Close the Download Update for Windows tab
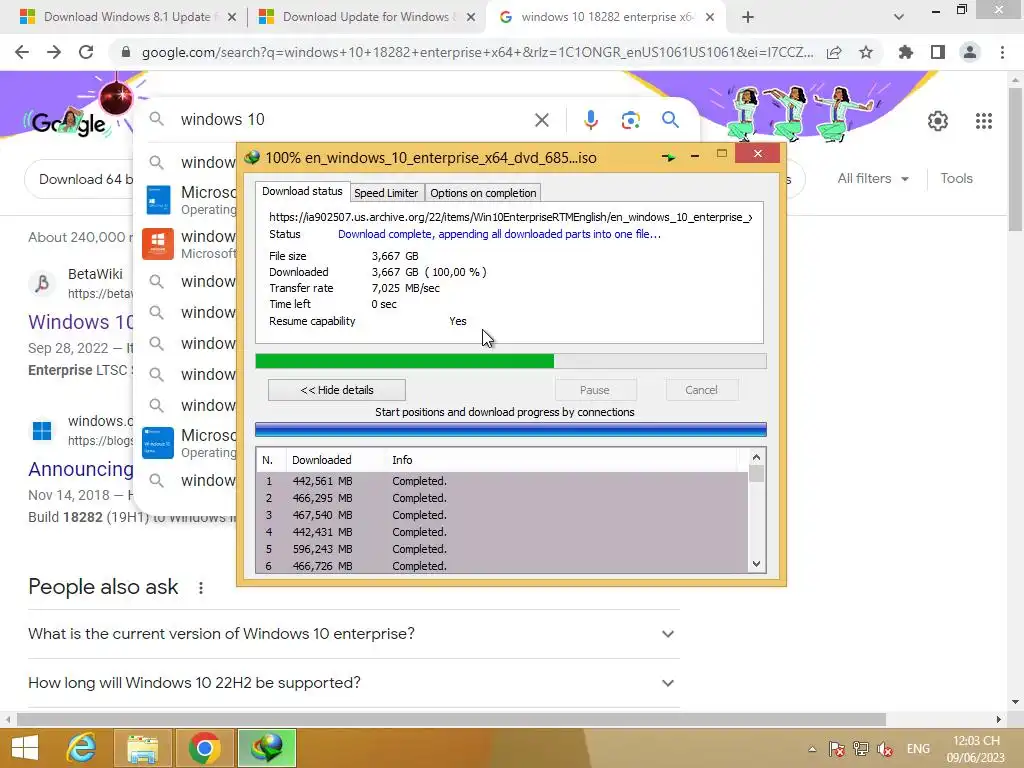The width and height of the screenshot is (1024, 768). tap(471, 17)
